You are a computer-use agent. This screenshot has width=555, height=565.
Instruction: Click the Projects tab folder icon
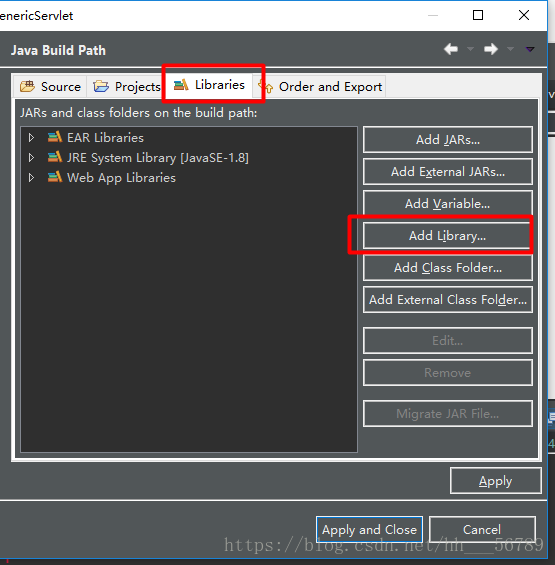tap(101, 86)
